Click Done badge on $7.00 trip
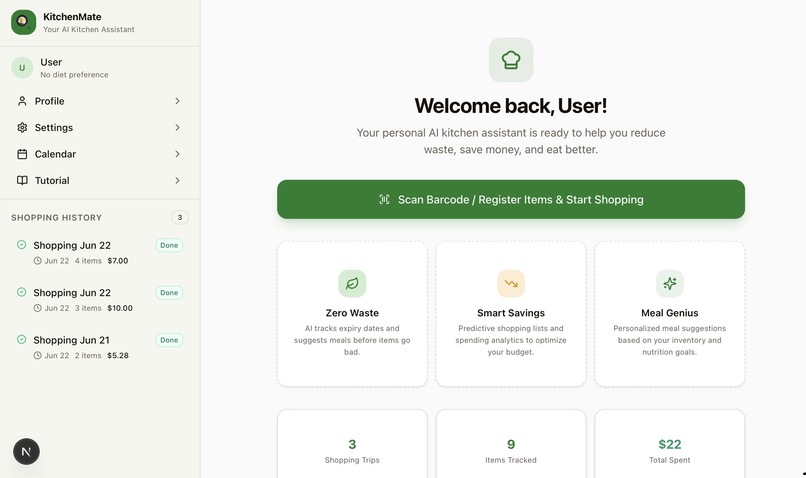The width and height of the screenshot is (806, 478). [x=169, y=245]
